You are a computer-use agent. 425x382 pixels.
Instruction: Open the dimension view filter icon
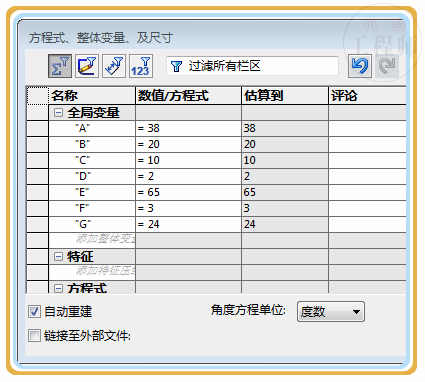(x=114, y=66)
